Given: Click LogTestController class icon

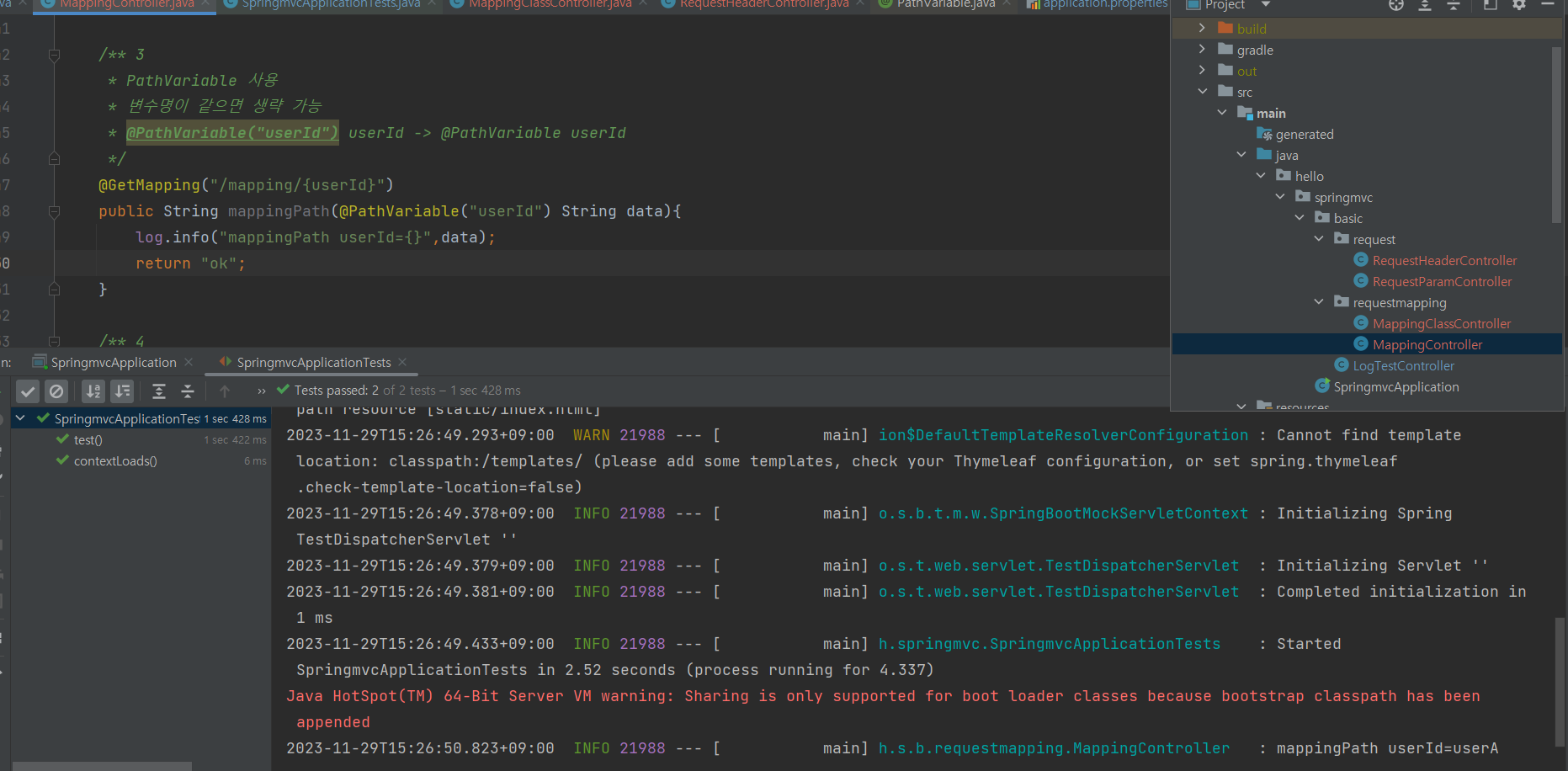Looking at the screenshot, I should pyautogui.click(x=1342, y=365).
